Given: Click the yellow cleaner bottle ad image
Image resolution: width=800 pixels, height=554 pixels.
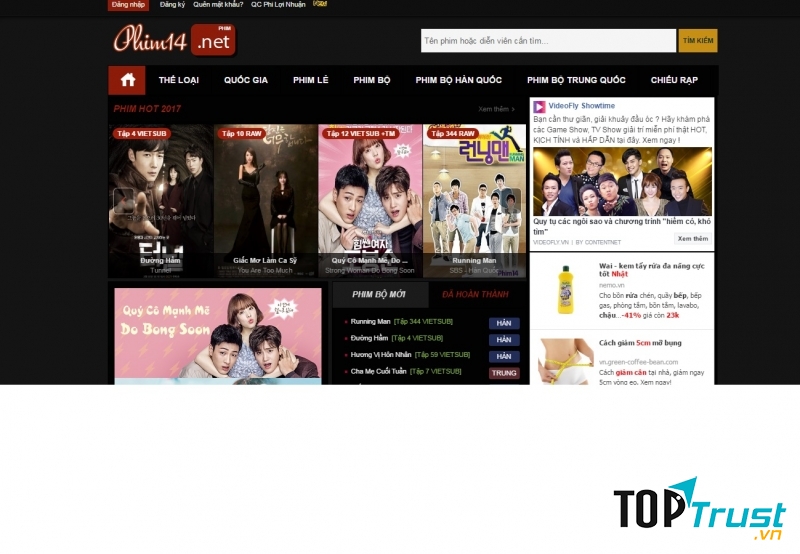Looking at the screenshot, I should (564, 289).
